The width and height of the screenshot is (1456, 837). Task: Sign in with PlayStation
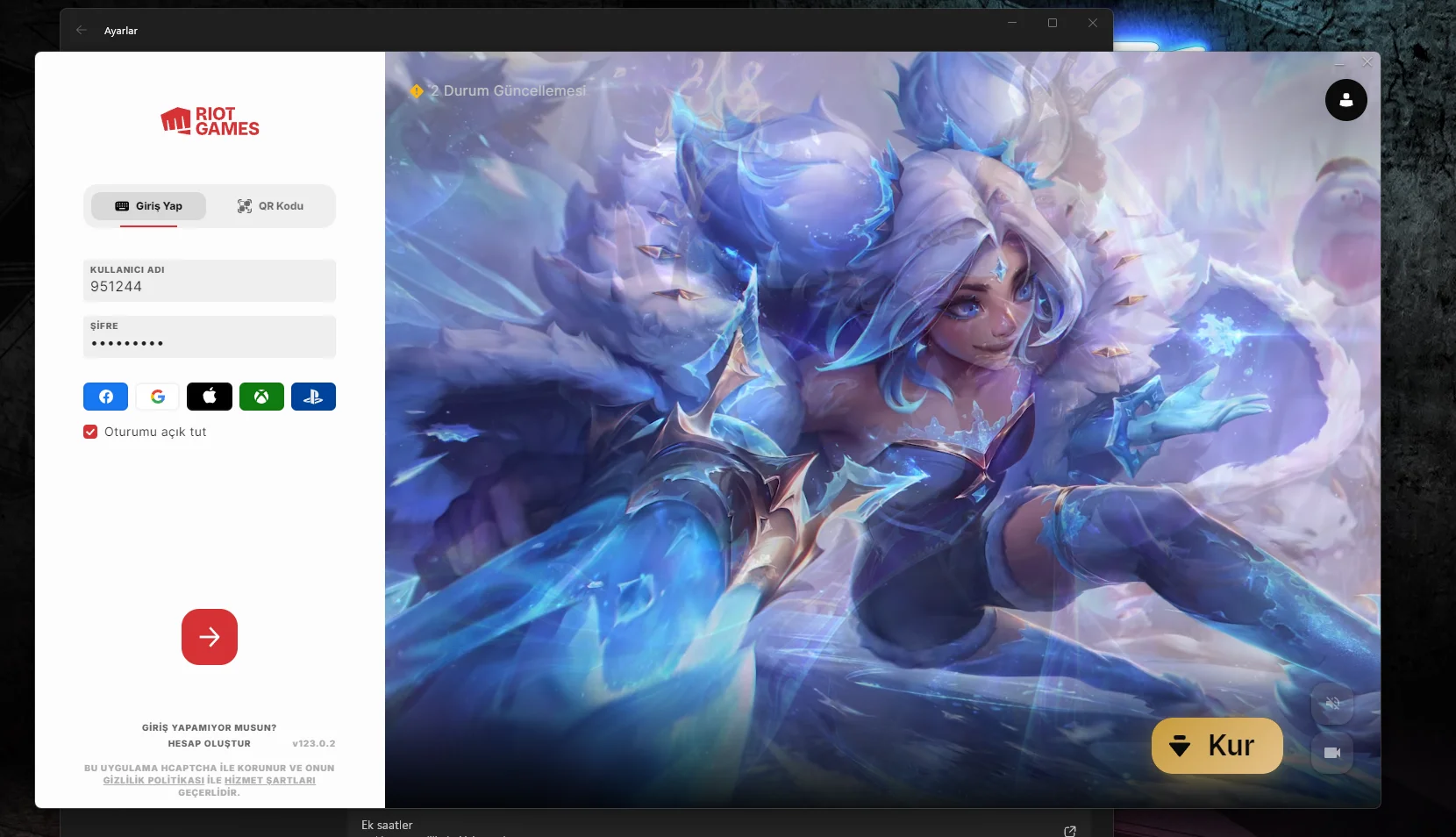pyautogui.click(x=313, y=397)
